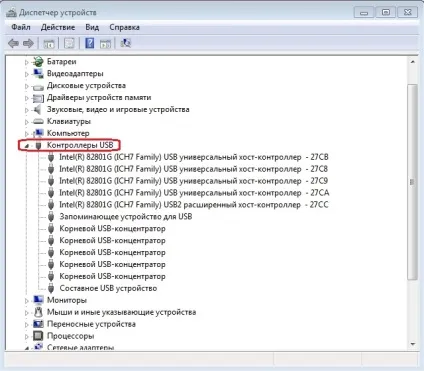The height and width of the screenshot is (371, 424).
Task: Select the Компьютер label
Action: (68, 133)
